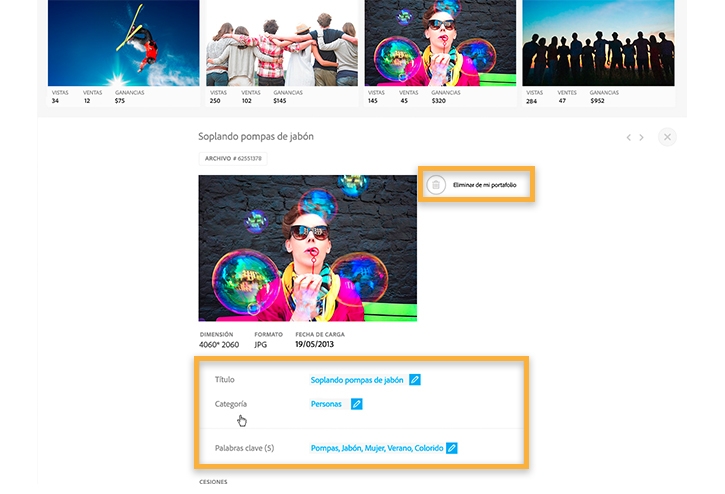Click views count '34' under skier photo
The height and width of the screenshot is (494, 725).
tap(55, 100)
